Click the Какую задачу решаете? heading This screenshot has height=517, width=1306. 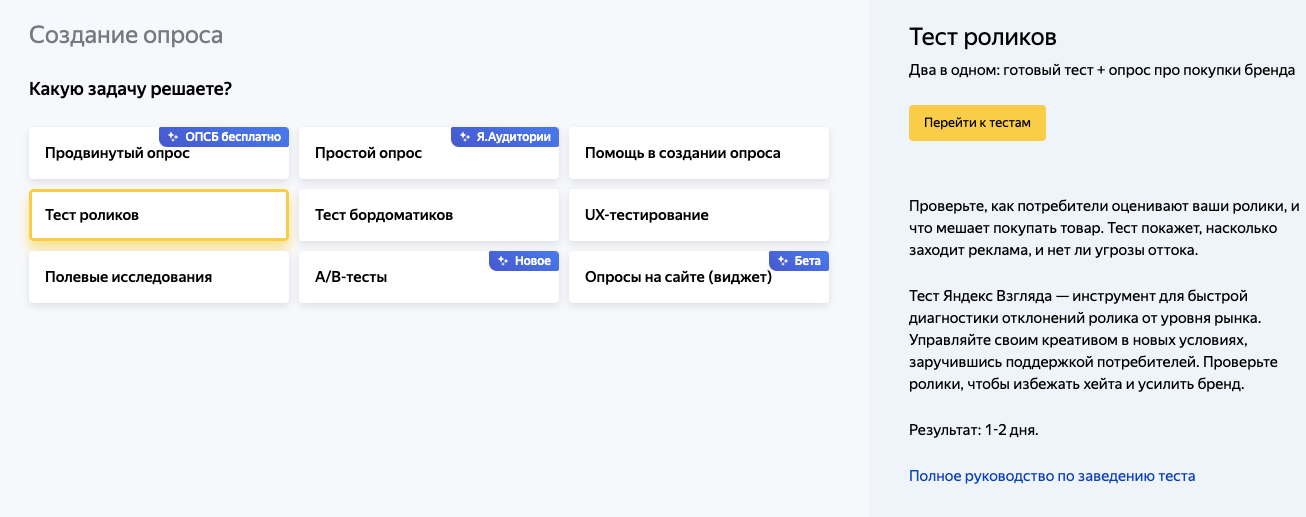pyautogui.click(x=131, y=89)
